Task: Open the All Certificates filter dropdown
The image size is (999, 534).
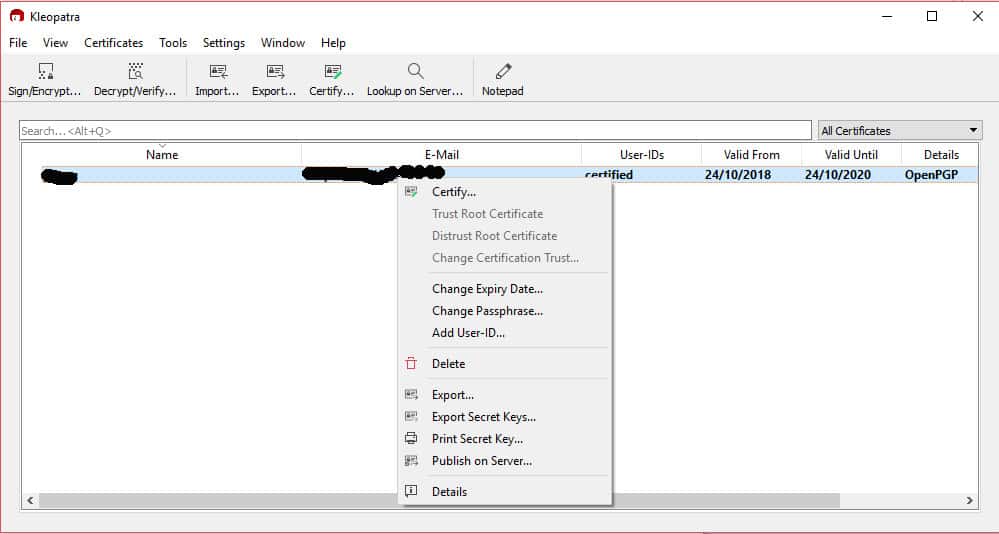Action: (900, 131)
